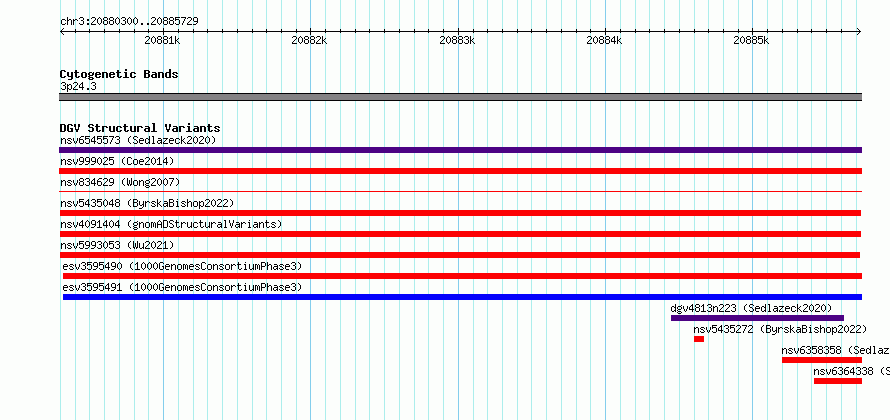This screenshot has width=890, height=420.
Task: Click the 3p24.3 band label
Action: point(78,87)
